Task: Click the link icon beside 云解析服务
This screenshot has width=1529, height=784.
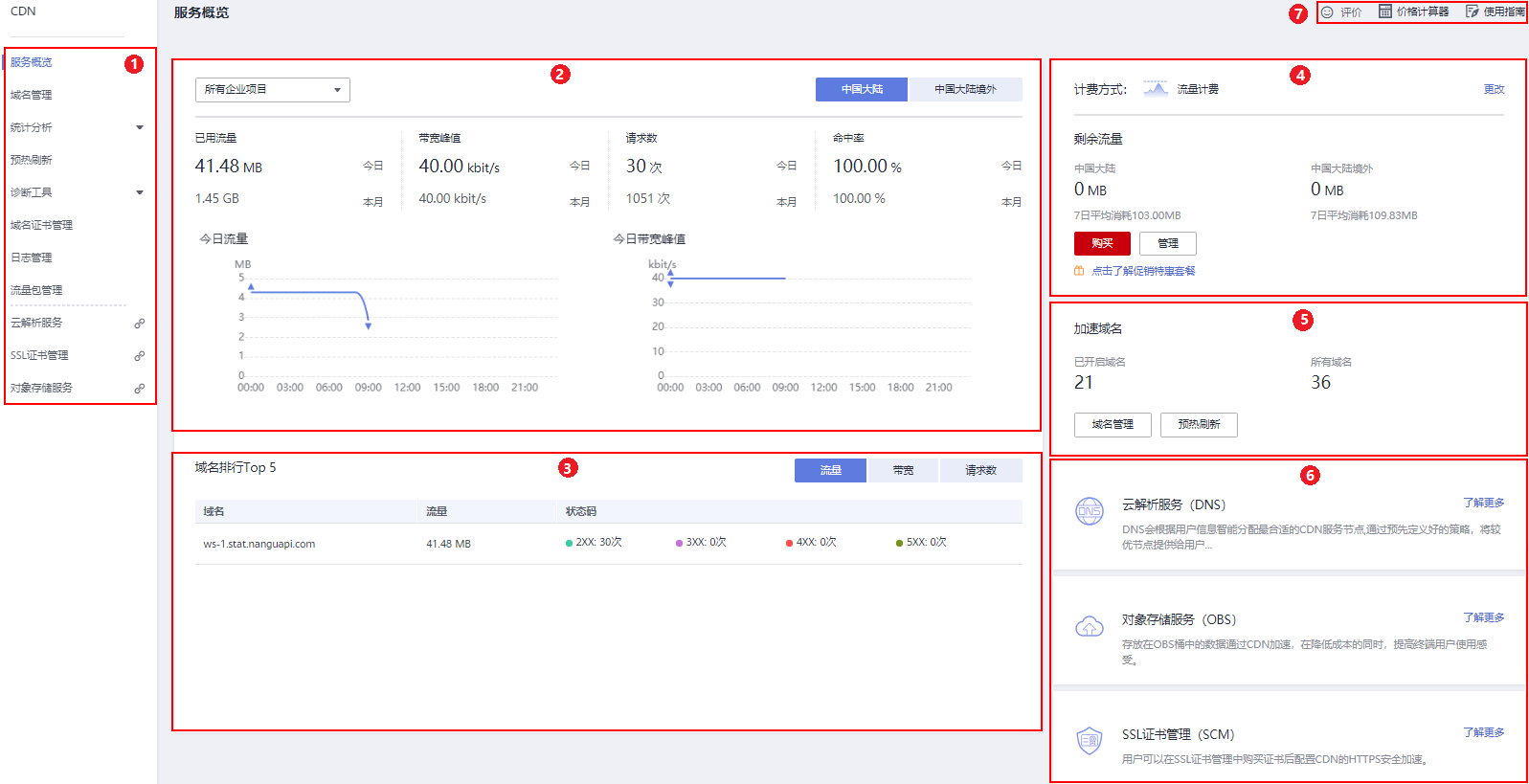Action: 140,324
